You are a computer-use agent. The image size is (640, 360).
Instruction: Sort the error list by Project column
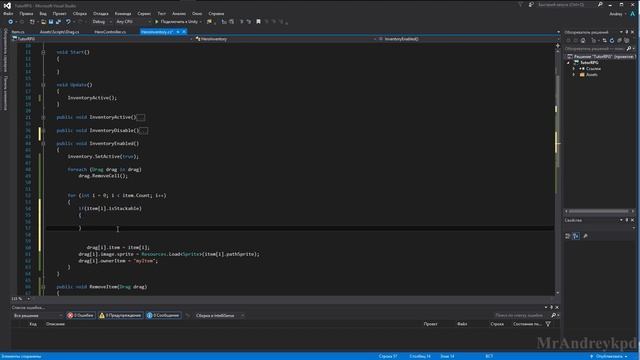[431, 324]
